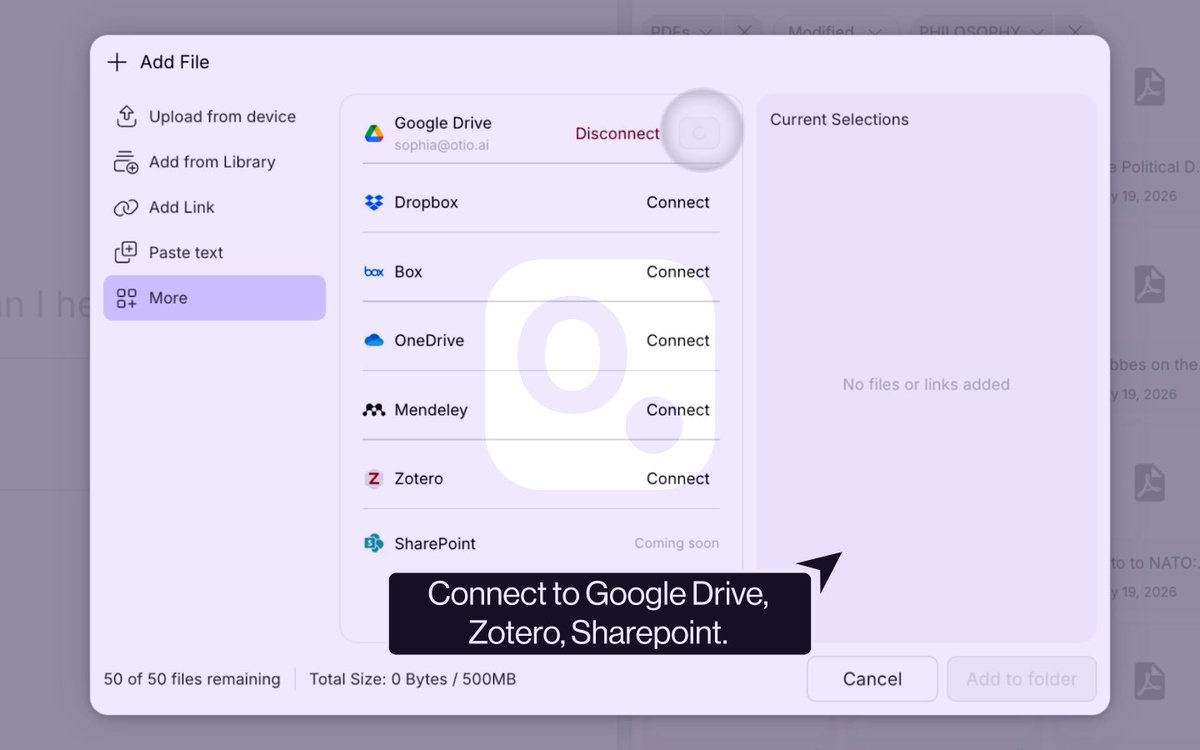Click the OneDrive cloud icon
Viewport: 1200px width, 750px height.
pyautogui.click(x=374, y=340)
